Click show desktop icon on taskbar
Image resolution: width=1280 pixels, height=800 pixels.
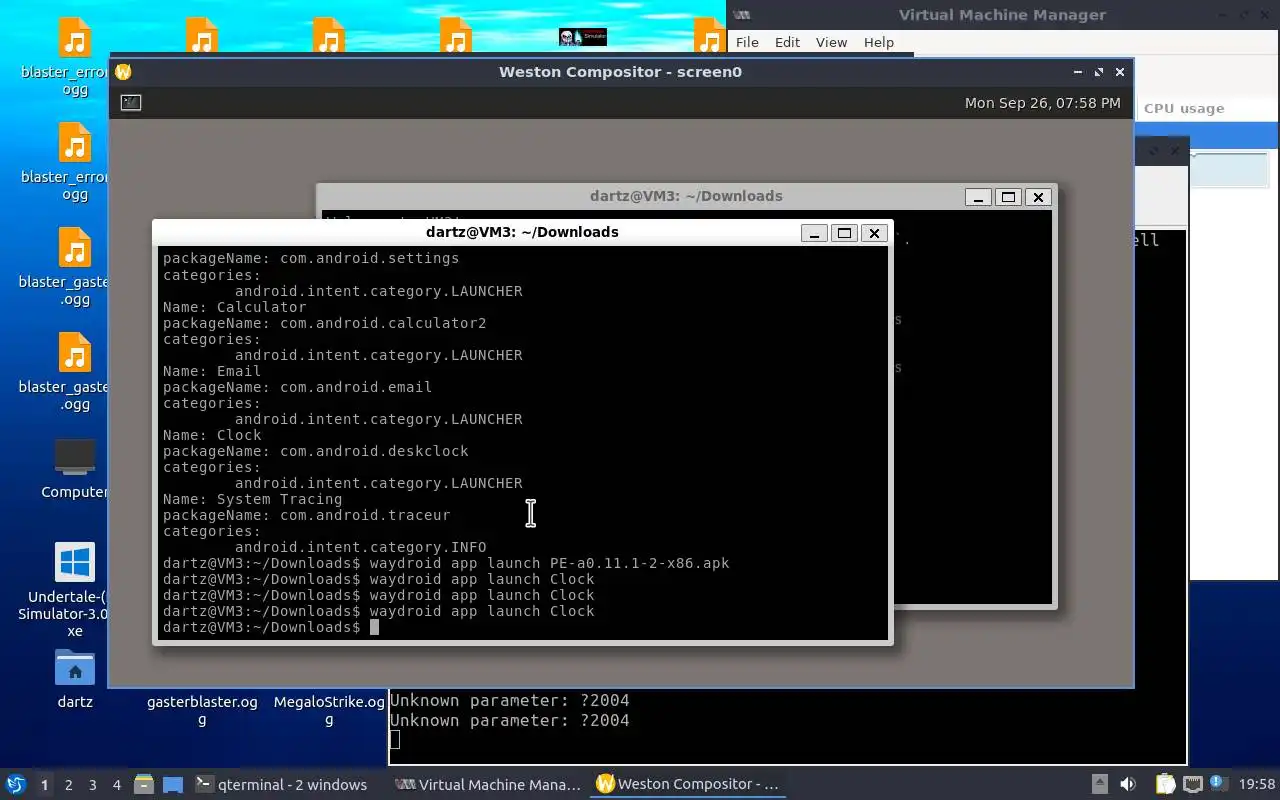tap(172, 785)
